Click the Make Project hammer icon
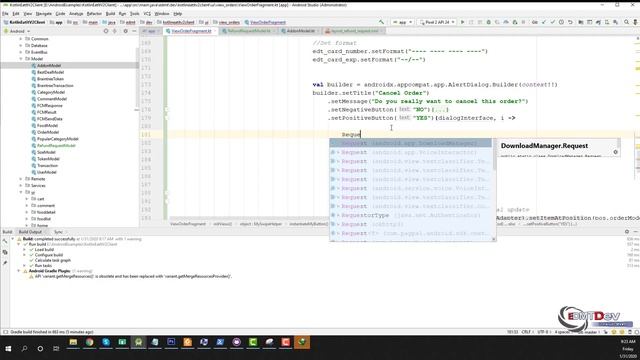 (381, 22)
